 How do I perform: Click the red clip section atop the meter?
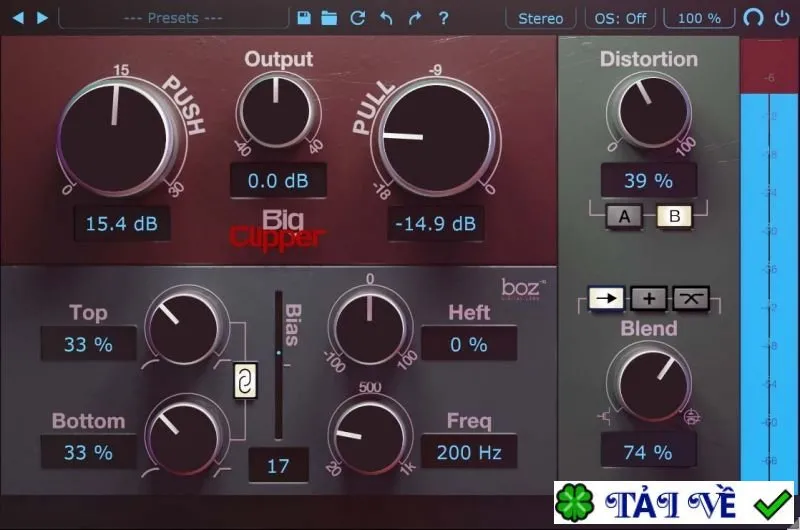click(x=769, y=65)
